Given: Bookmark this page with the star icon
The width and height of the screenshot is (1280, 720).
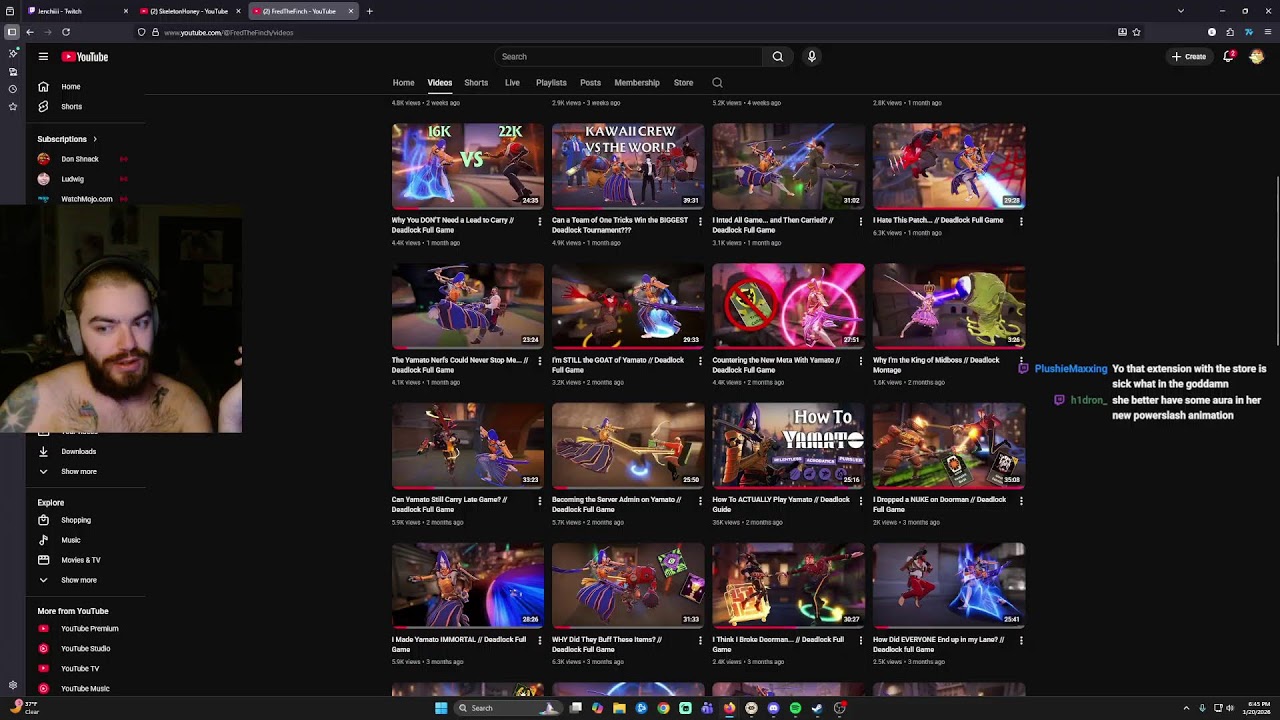Looking at the screenshot, I should click(x=1136, y=32).
